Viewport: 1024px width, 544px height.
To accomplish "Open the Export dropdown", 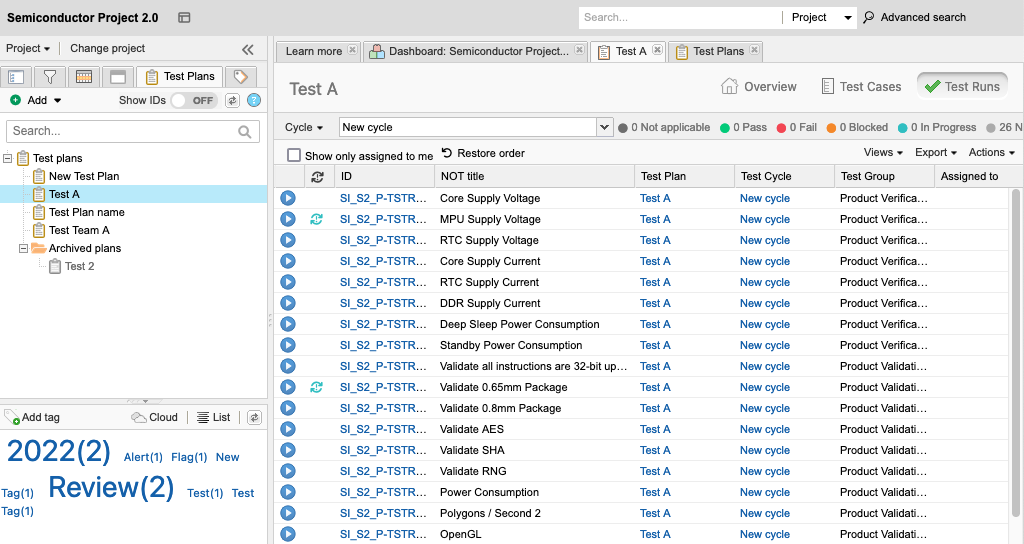I will point(935,152).
